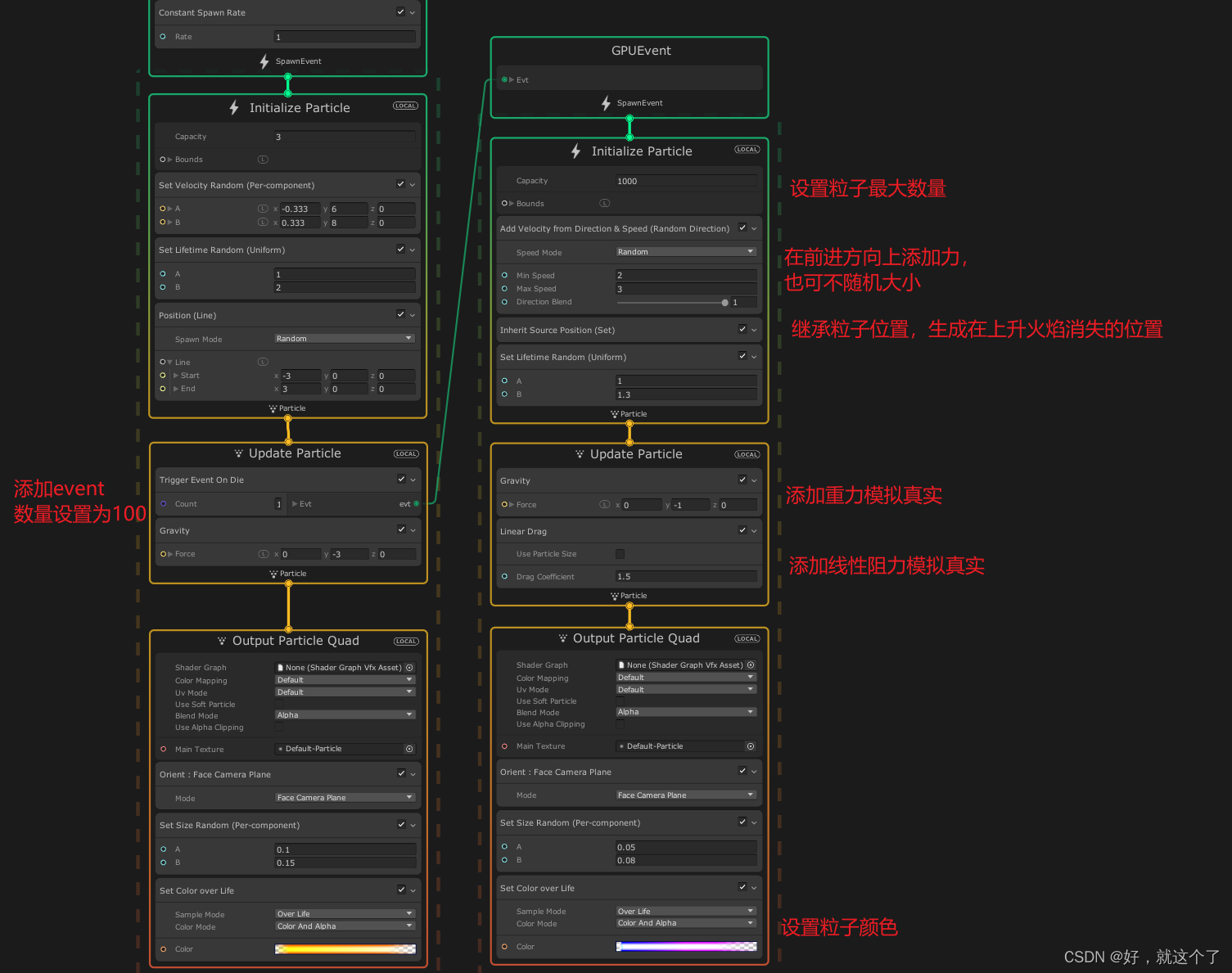
Task: Click LOCAL badge on right Output Particle Quad
Action: tap(747, 638)
